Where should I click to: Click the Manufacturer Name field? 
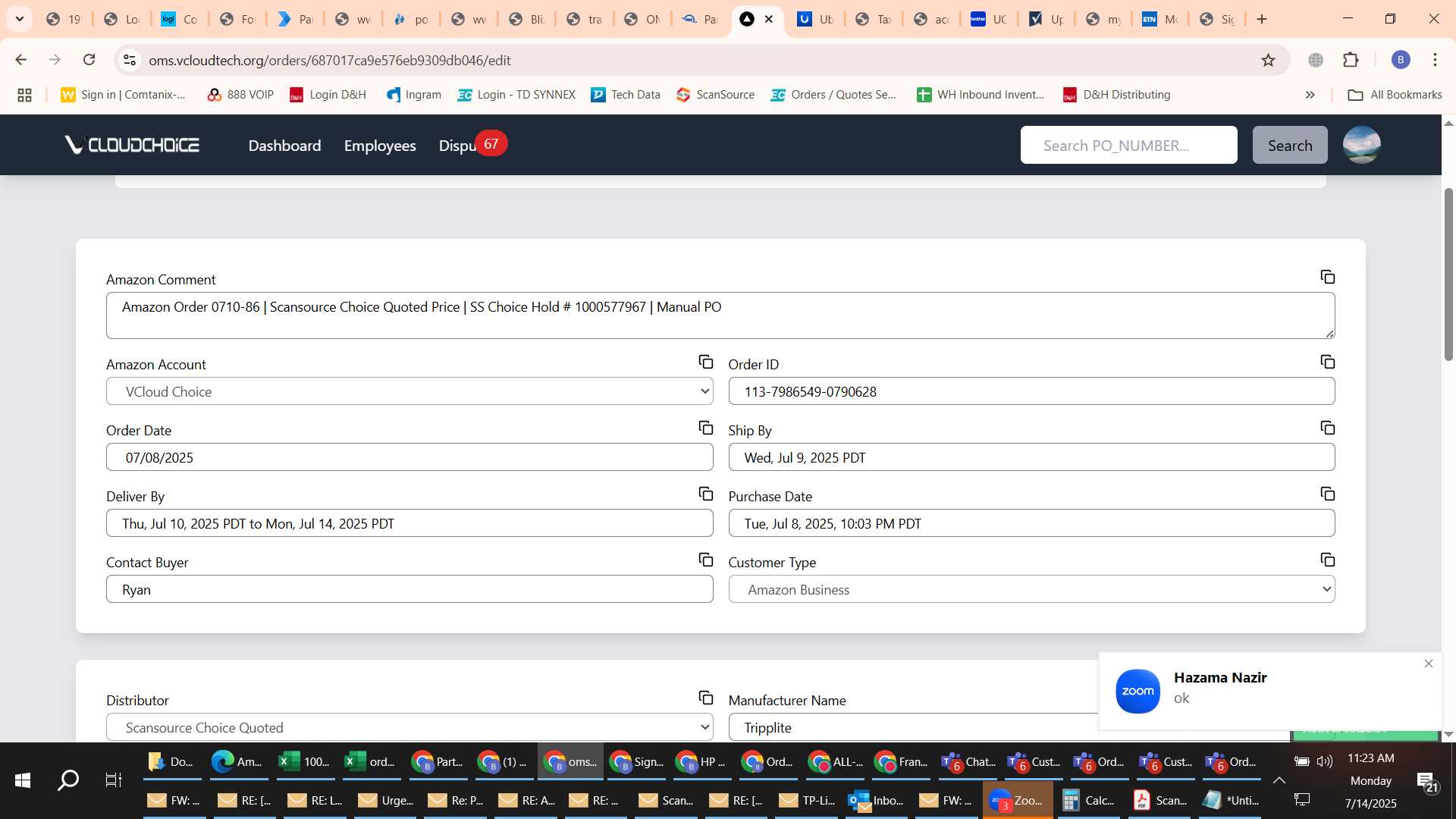pyautogui.click(x=913, y=727)
